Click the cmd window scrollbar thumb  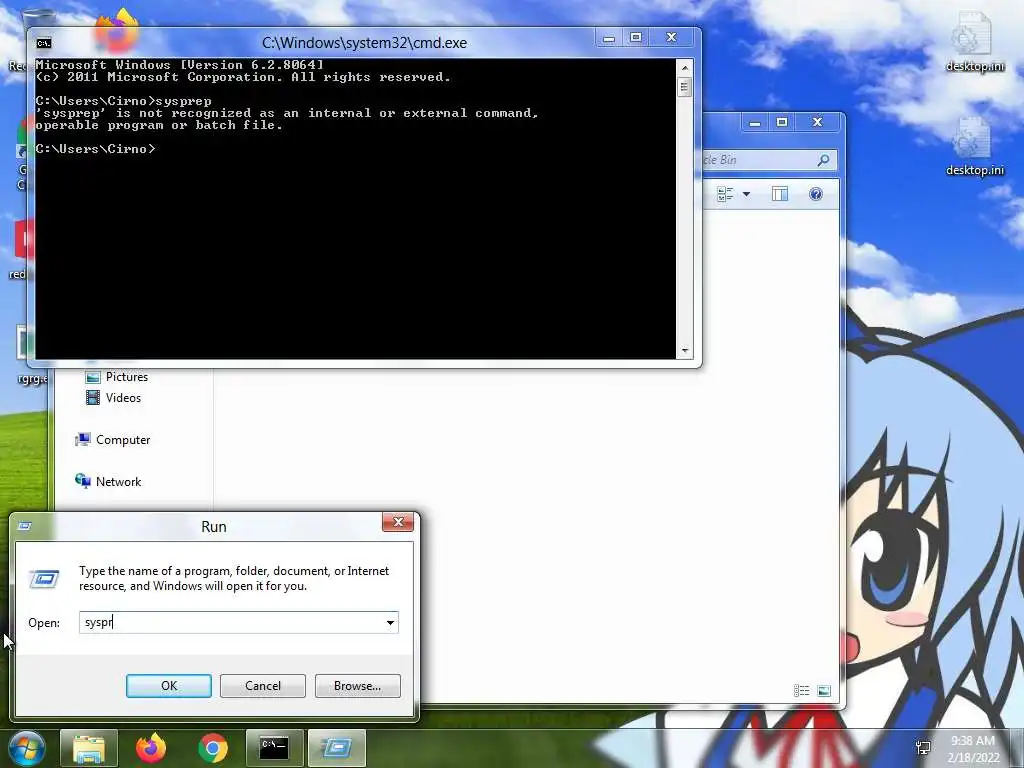tap(684, 87)
